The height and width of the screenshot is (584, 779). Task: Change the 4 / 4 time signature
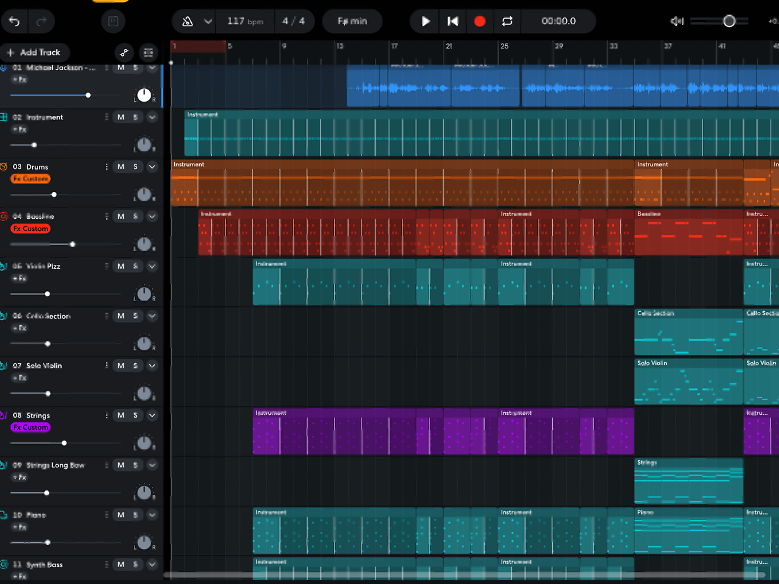[293, 21]
